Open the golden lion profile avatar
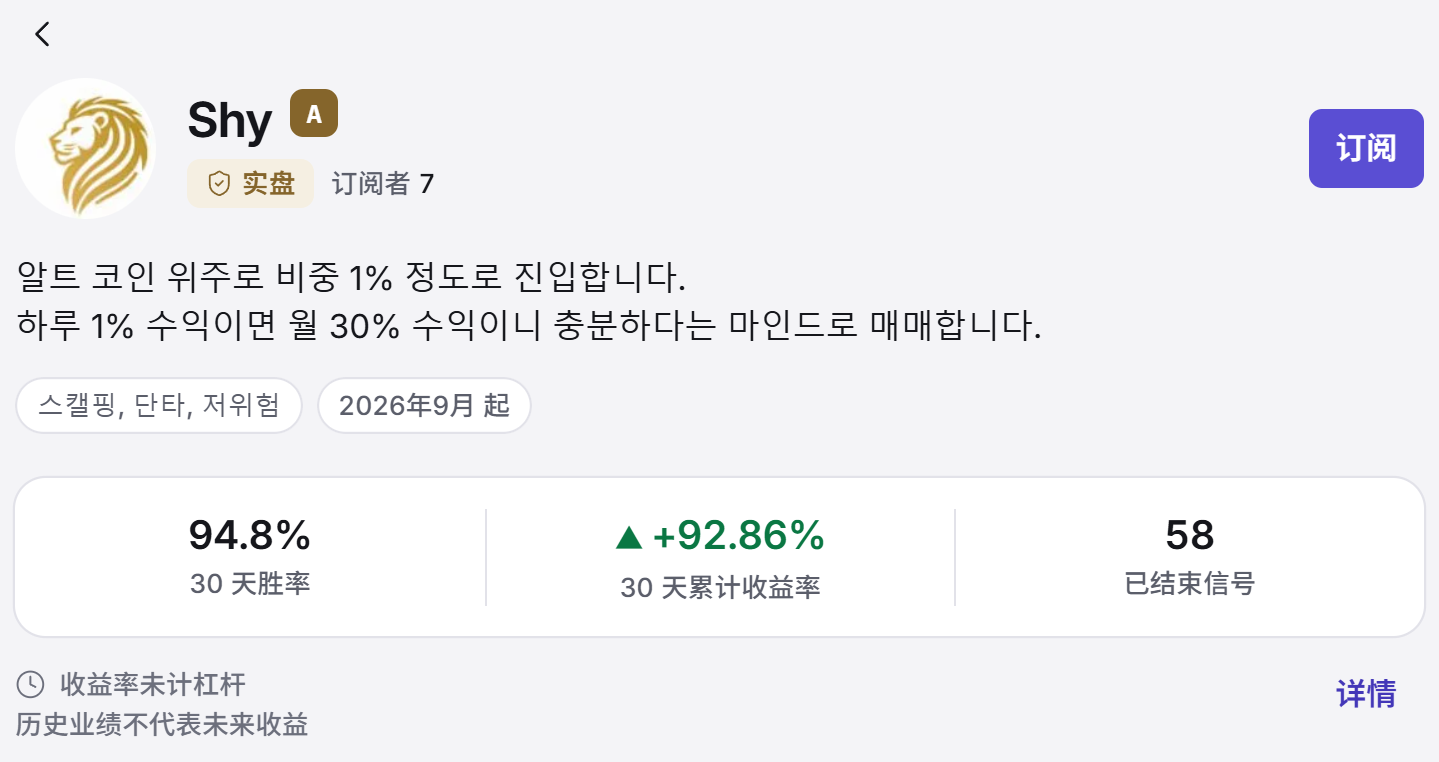Screen dimensions: 1439x762 click(86, 148)
